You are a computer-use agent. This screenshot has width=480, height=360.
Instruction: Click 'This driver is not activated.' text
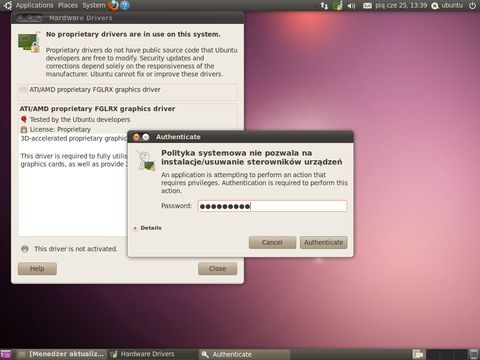coord(76,249)
